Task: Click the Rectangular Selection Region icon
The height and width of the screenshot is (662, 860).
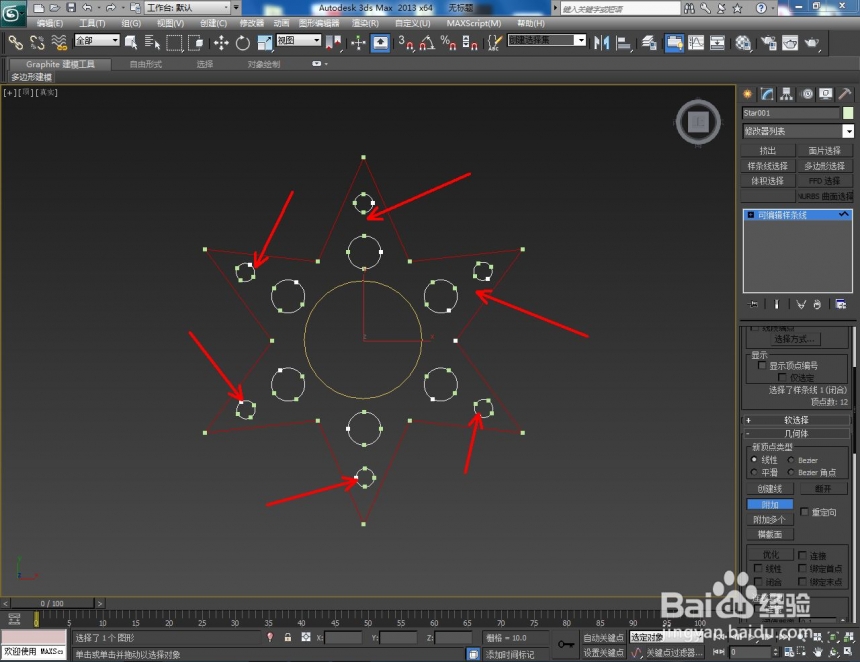Action: [x=174, y=43]
